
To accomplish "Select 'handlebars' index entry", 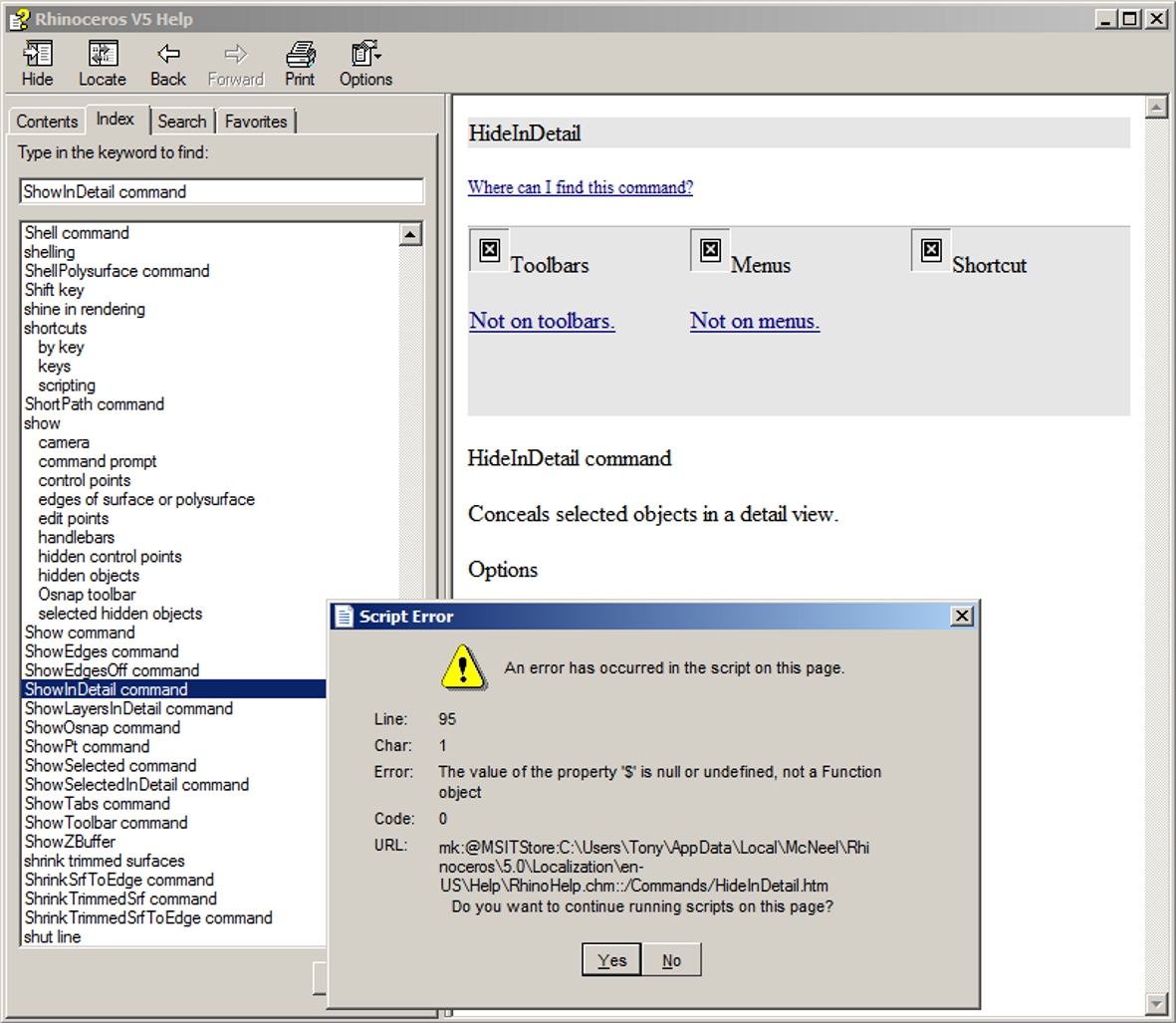I will 77,537.
